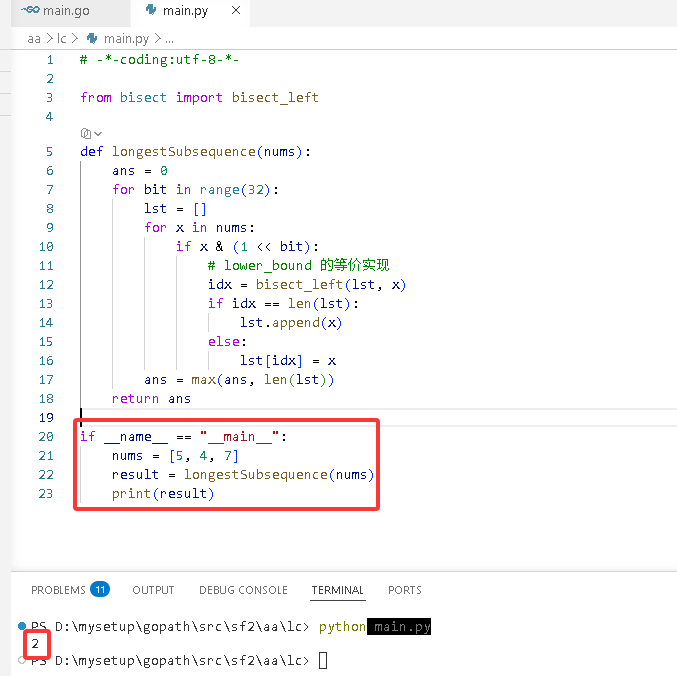Click main.py in the breadcrumb path

pos(126,39)
